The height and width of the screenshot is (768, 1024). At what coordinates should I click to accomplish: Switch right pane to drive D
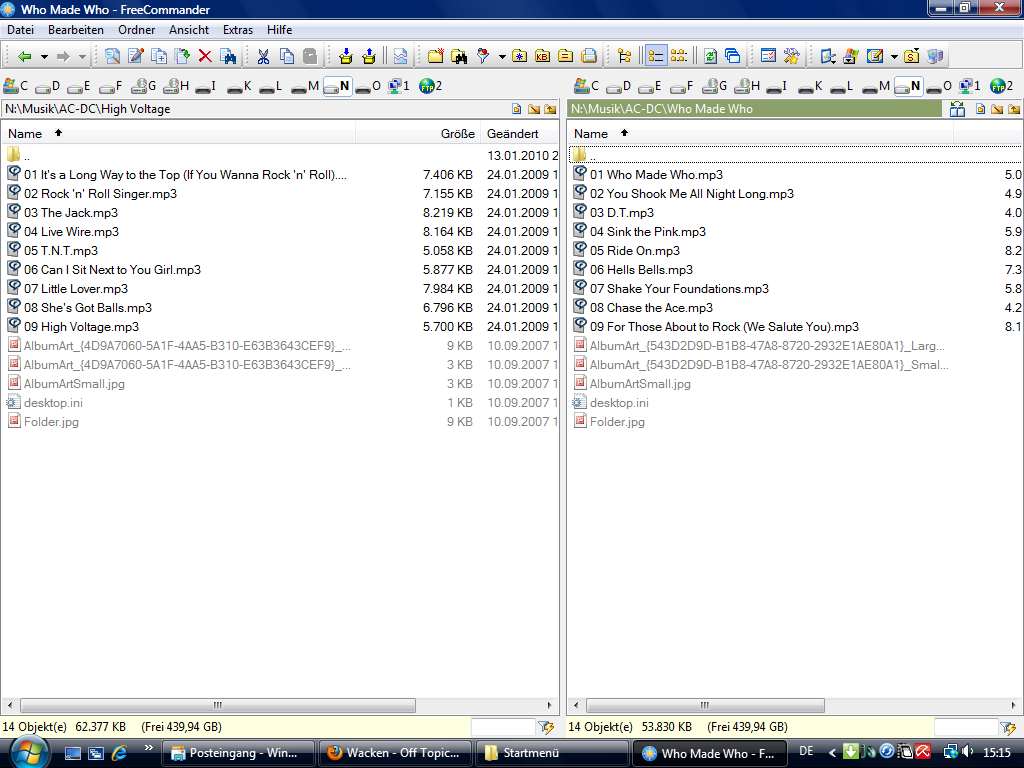[x=618, y=86]
